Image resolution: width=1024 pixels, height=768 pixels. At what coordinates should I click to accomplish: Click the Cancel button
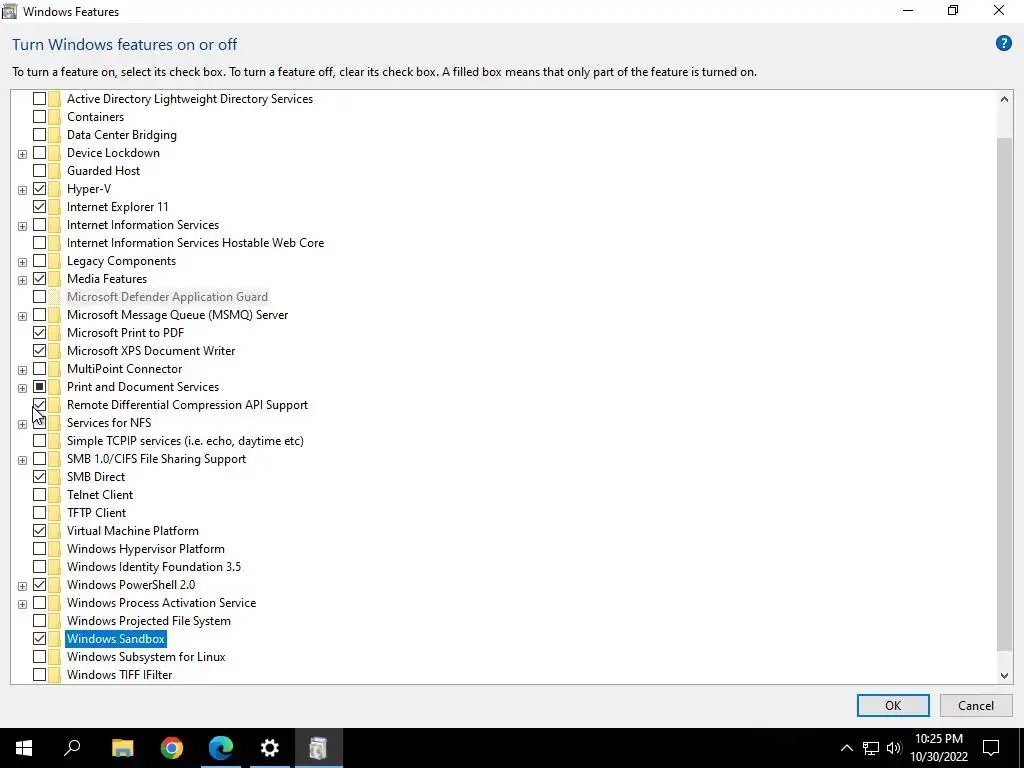point(976,705)
